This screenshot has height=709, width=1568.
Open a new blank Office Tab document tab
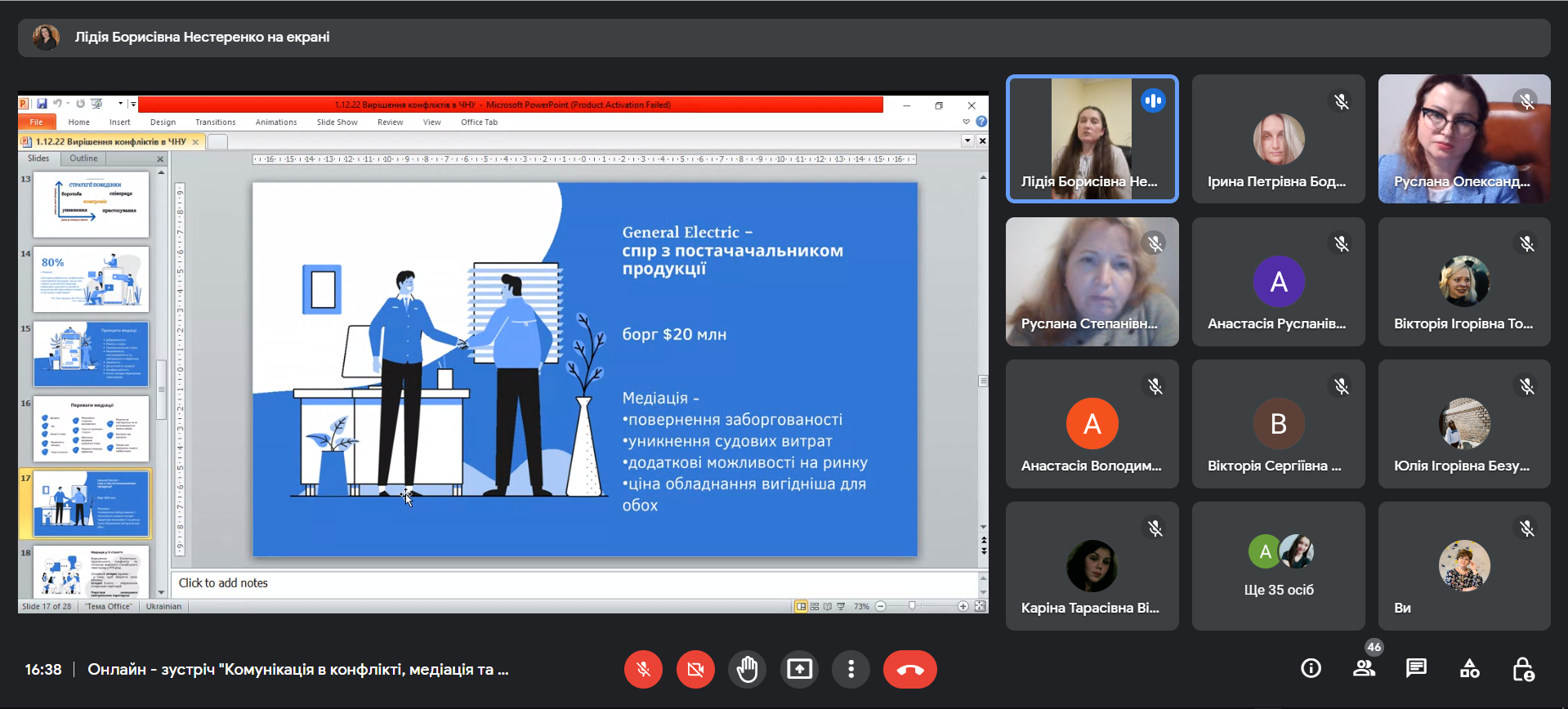(x=217, y=142)
